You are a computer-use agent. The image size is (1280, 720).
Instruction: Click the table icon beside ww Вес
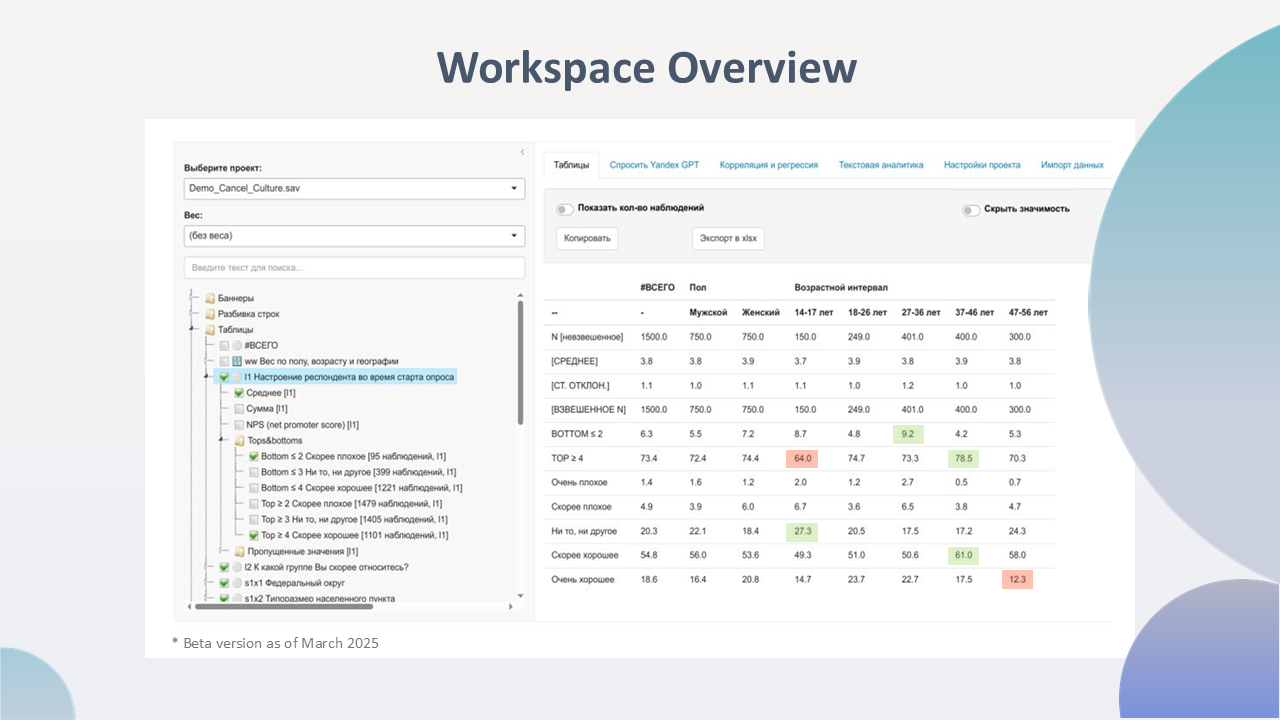(x=237, y=362)
